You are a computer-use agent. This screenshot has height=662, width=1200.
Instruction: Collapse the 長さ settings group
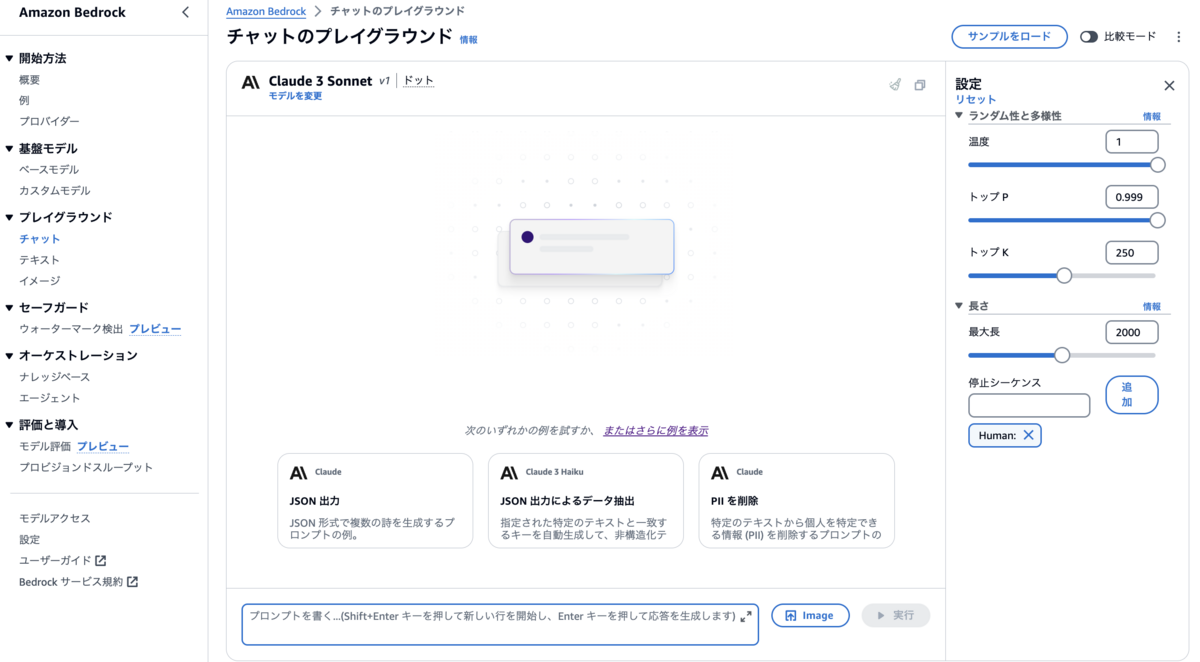pyautogui.click(x=959, y=306)
